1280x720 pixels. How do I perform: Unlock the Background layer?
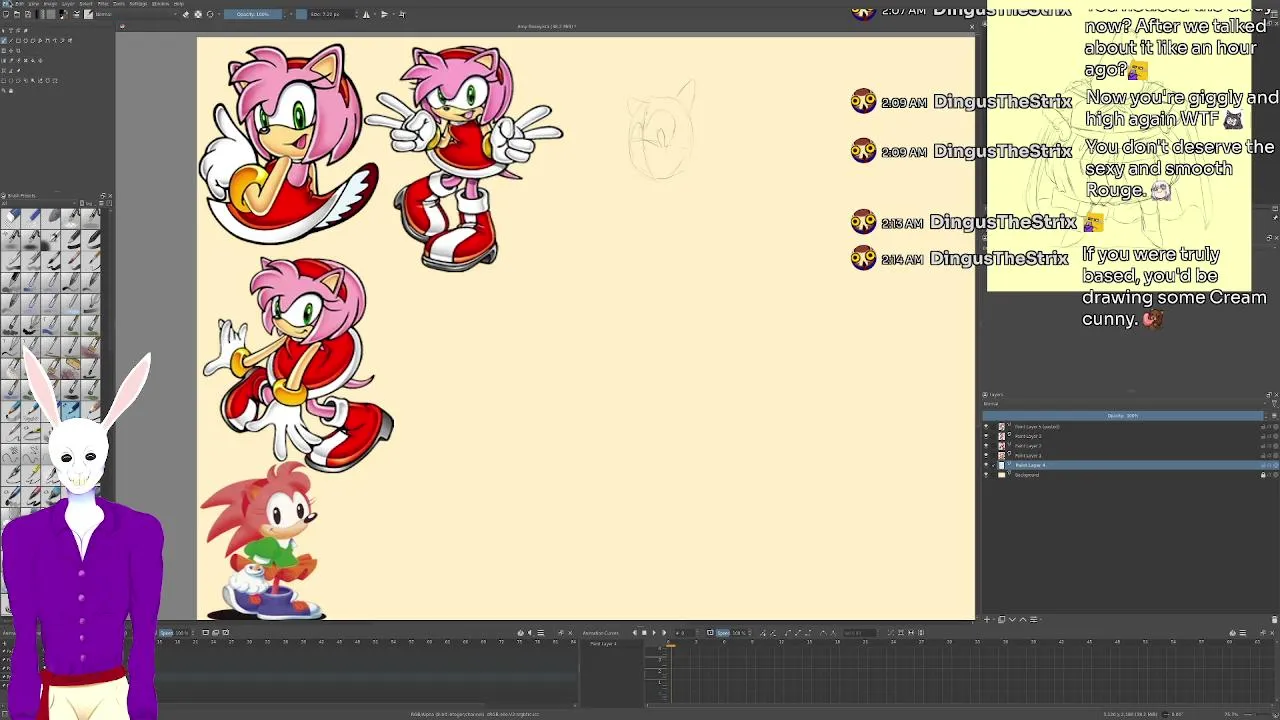click(x=1263, y=475)
